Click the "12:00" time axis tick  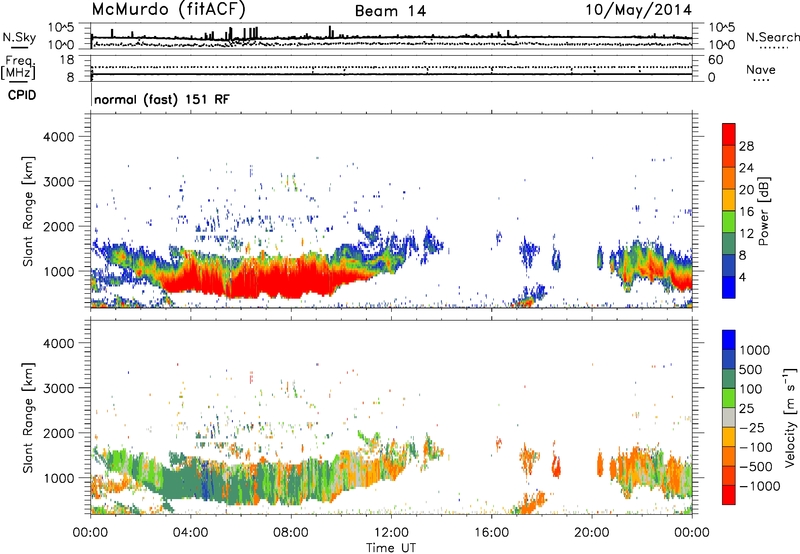click(391, 533)
